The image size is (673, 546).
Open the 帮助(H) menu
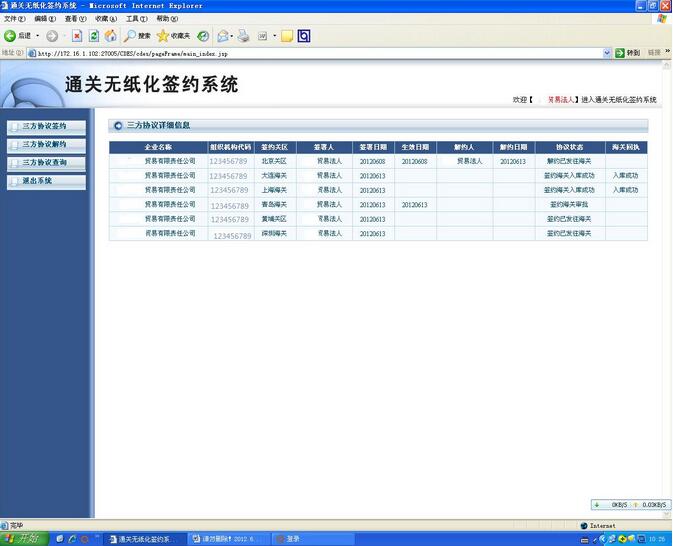pos(167,19)
